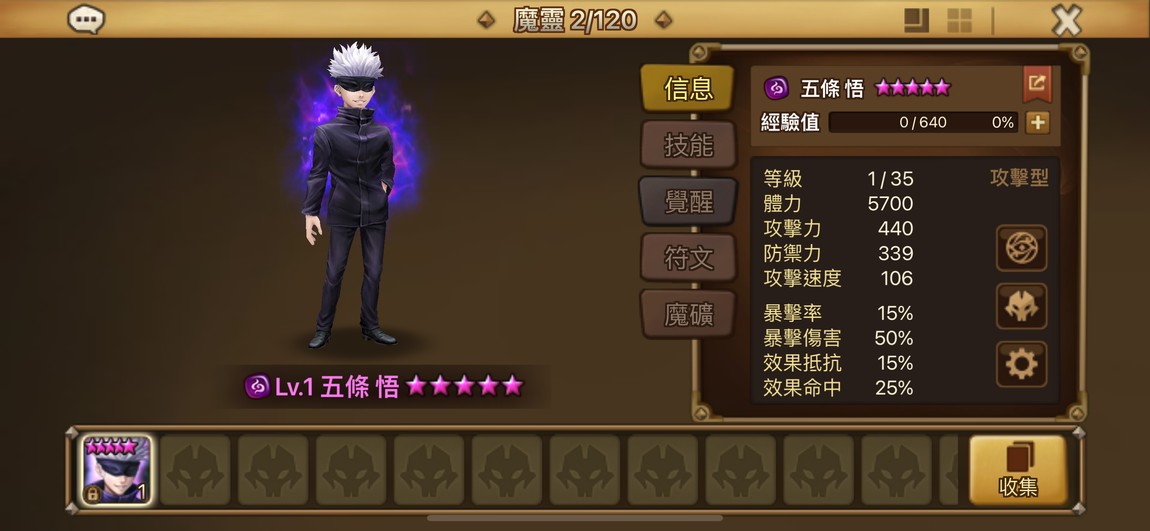Screen dimensions: 1150x531
Task: Switch to single large view layout icon
Action: (916, 21)
